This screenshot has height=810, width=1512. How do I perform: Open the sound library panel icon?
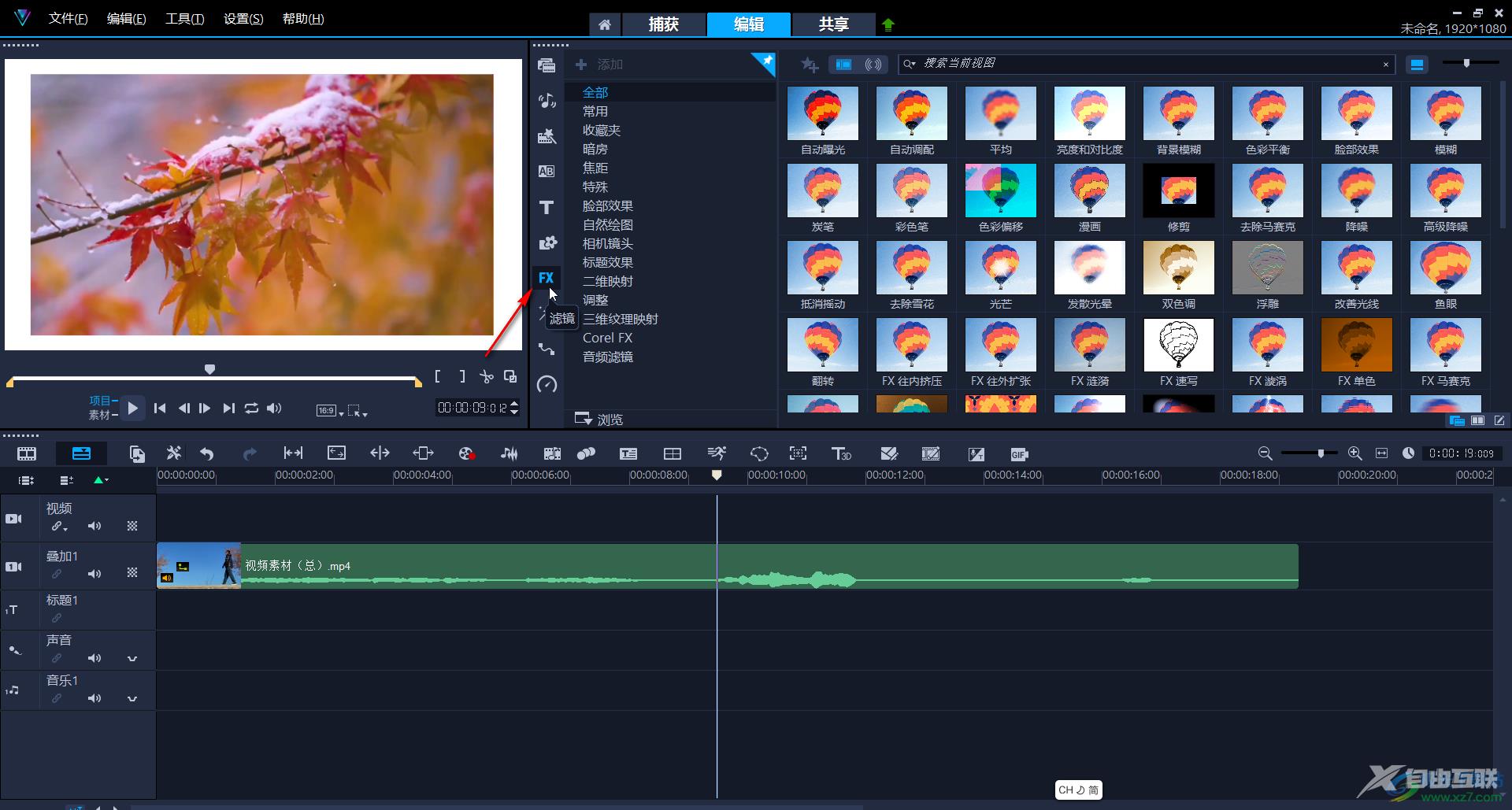(x=546, y=101)
